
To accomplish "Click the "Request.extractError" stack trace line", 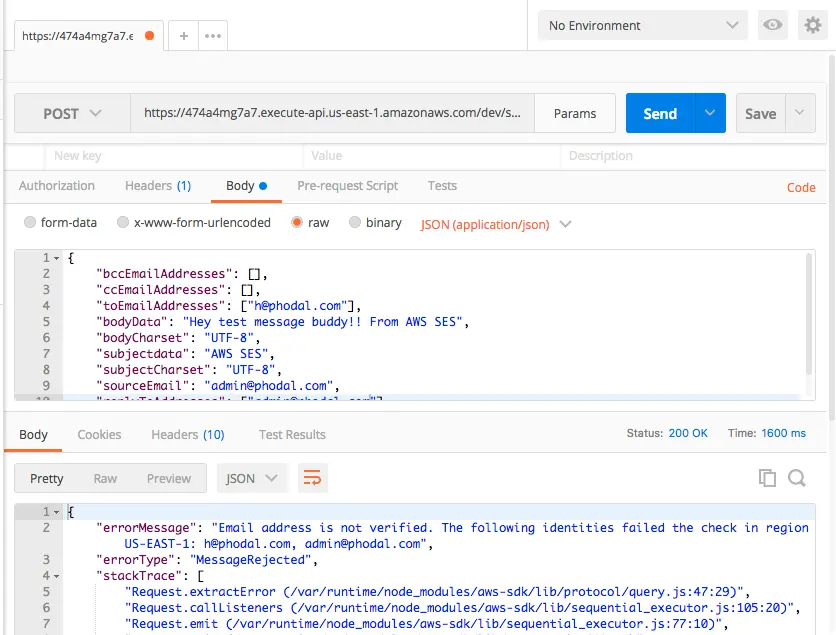I will (x=437, y=591).
